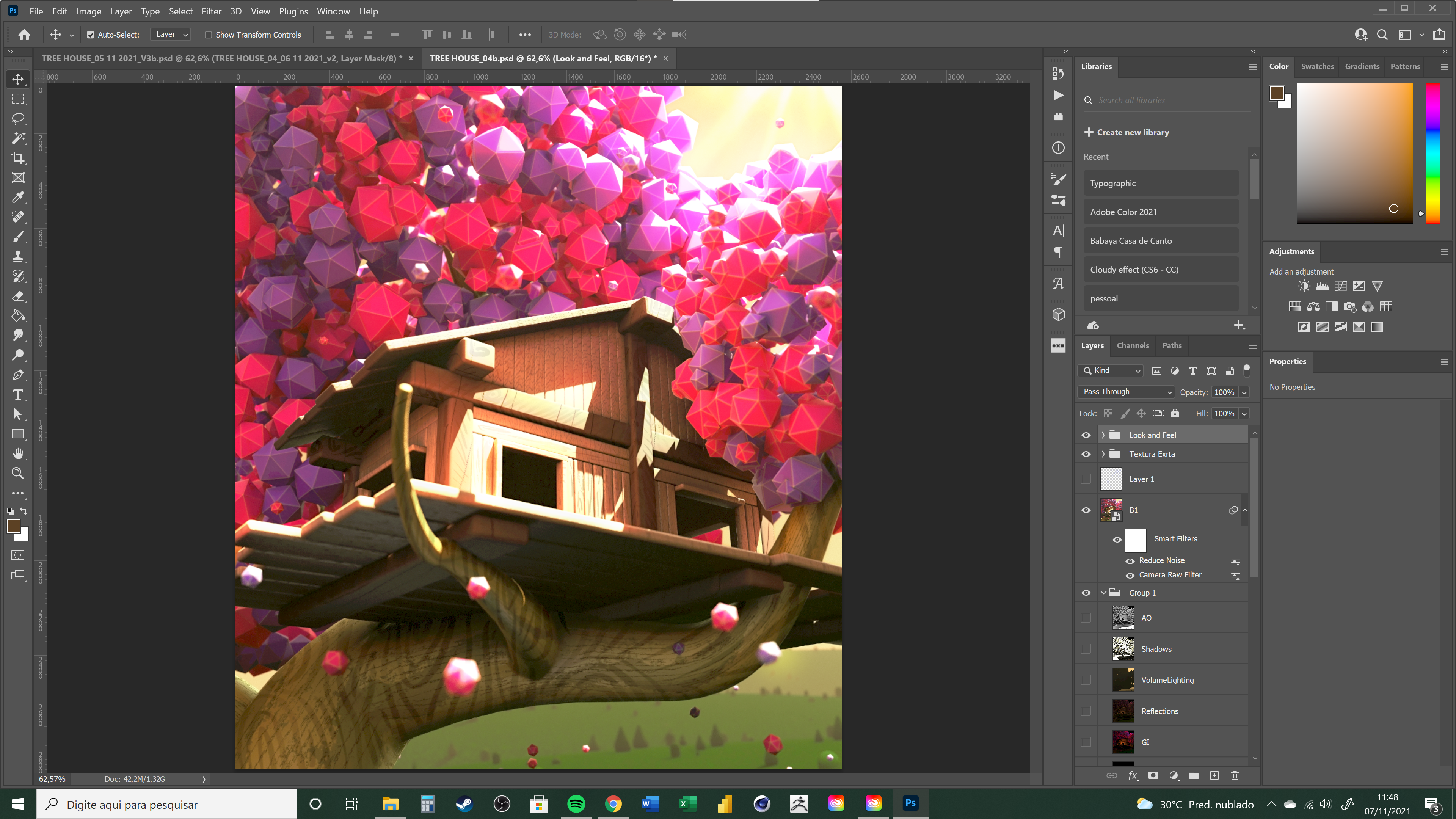Click the lock all layer icon

pyautogui.click(x=1175, y=413)
